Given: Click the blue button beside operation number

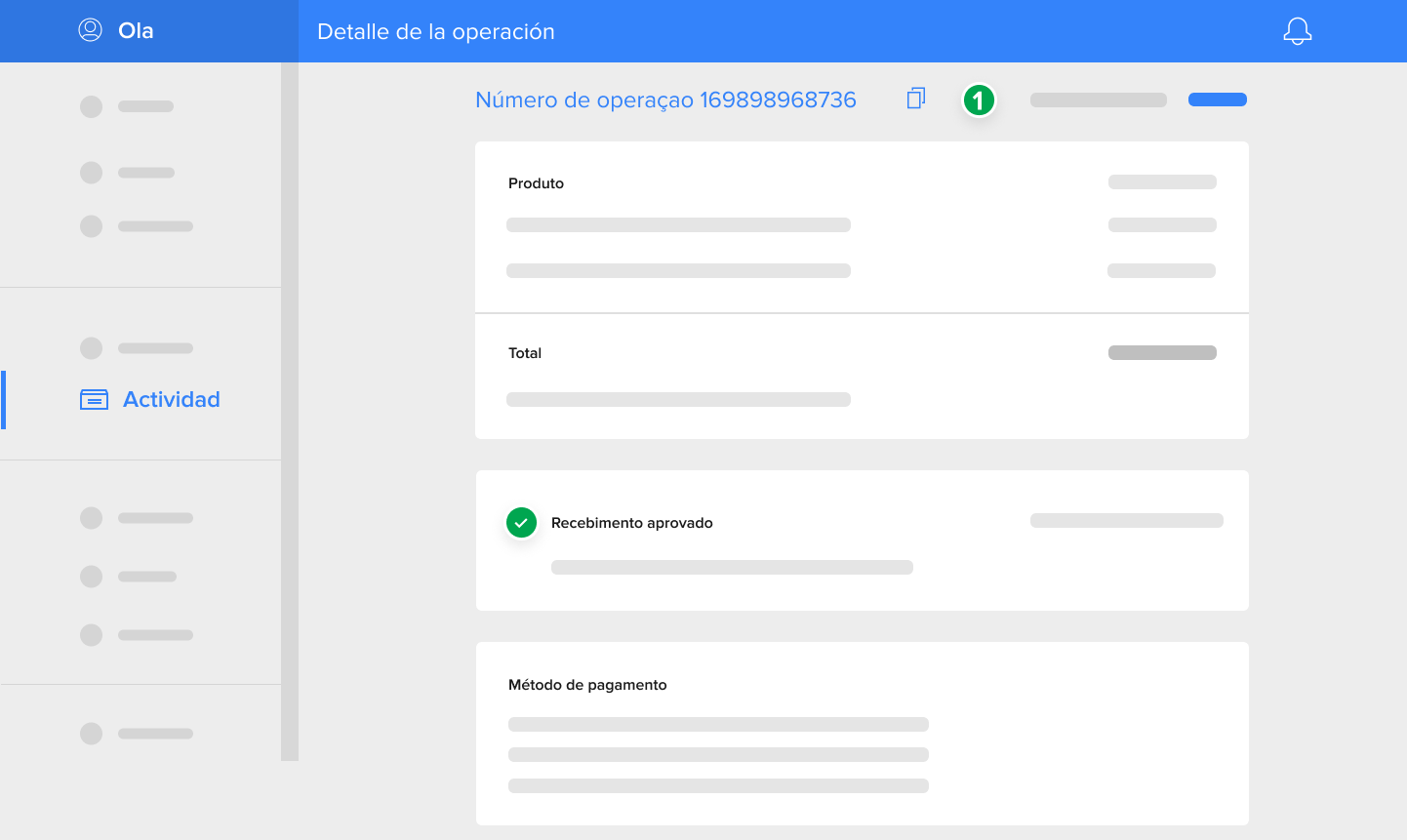Looking at the screenshot, I should pos(1218,100).
